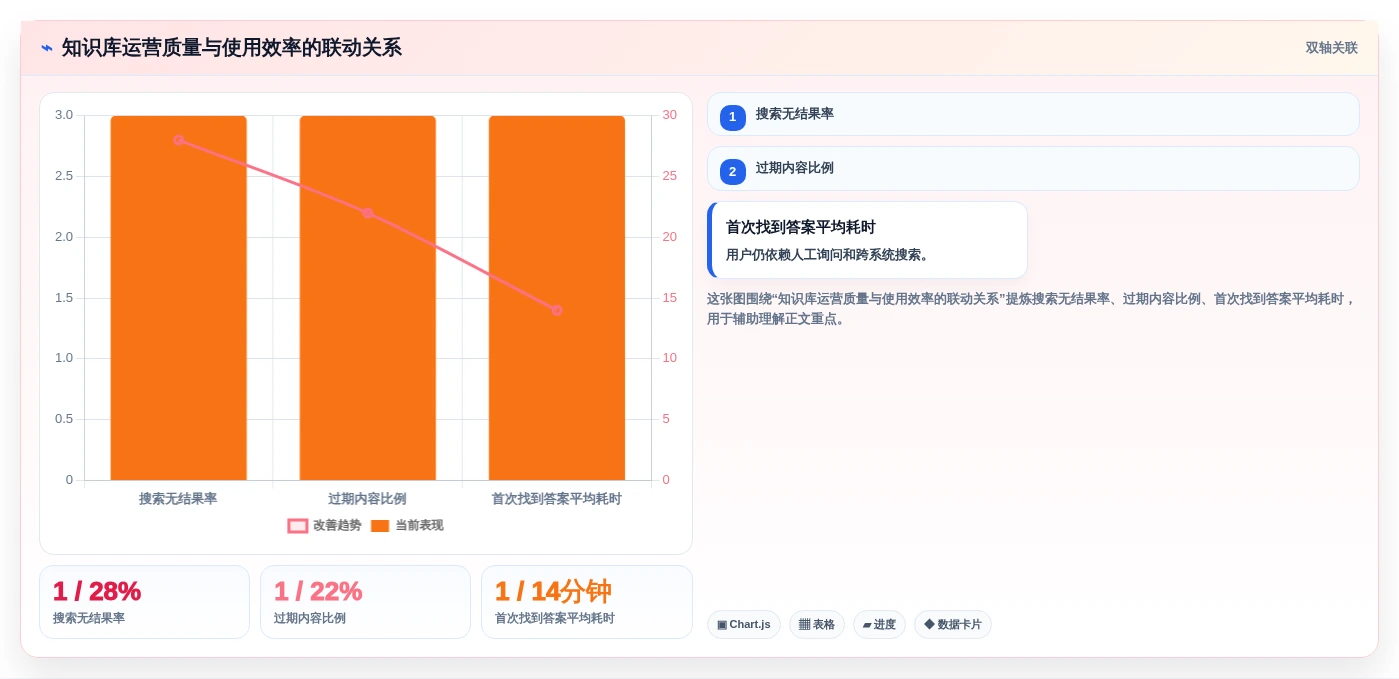Click the x-axis label 过期内容比例
The height and width of the screenshot is (679, 1399).
tap(367, 498)
